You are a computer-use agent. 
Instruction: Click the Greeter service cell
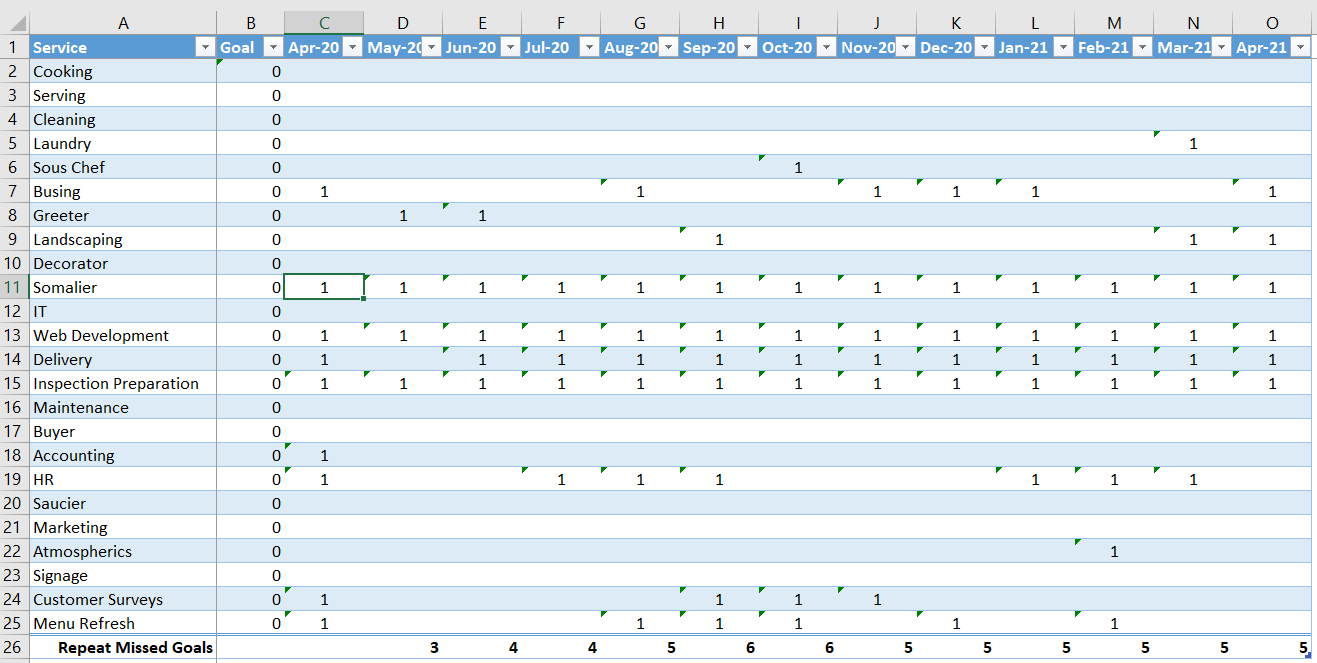pos(123,215)
